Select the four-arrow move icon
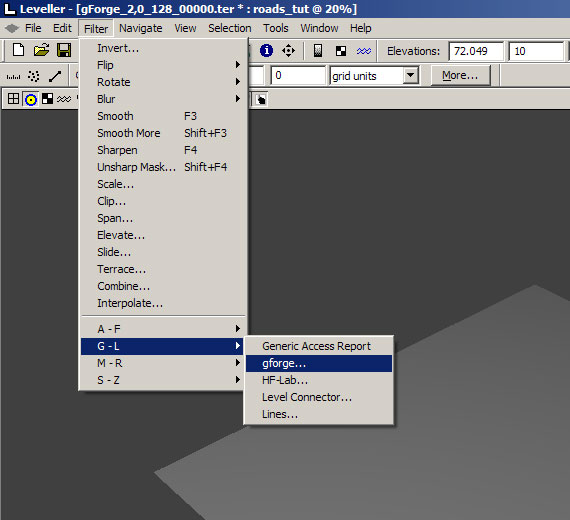The height and width of the screenshot is (520, 570). pyautogui.click(x=289, y=51)
